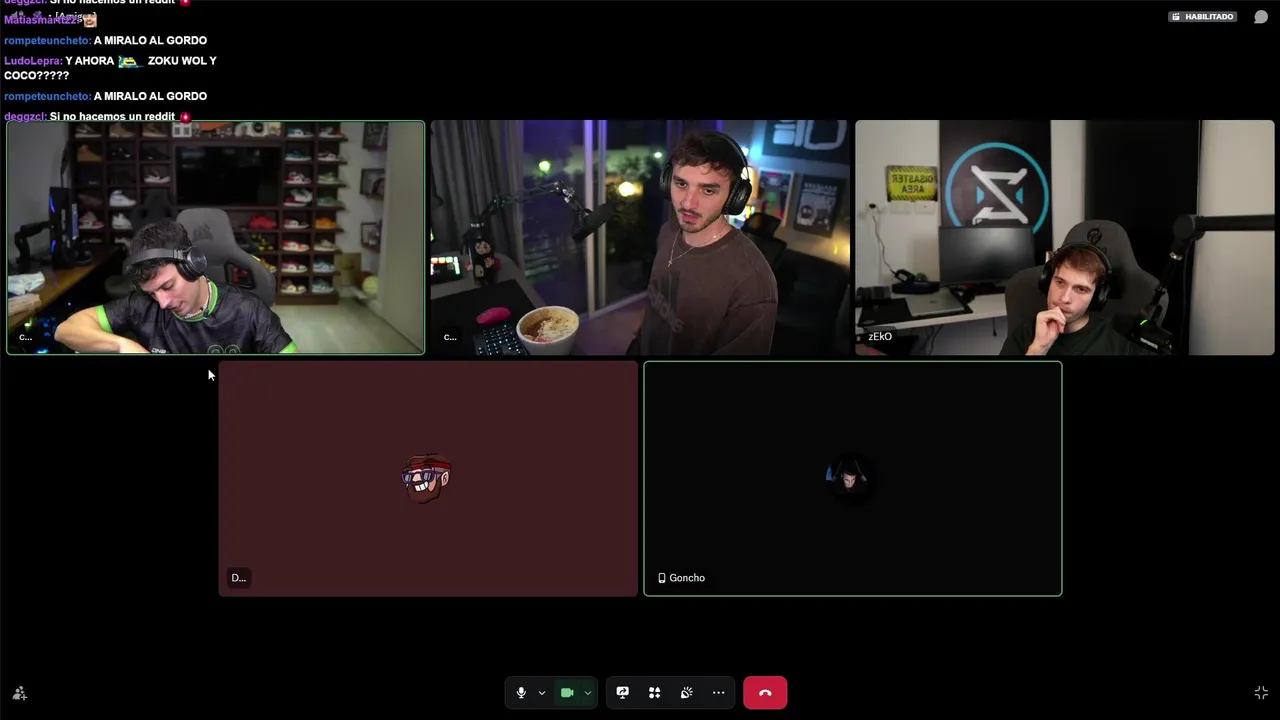Open the chat bubble icon
The height and width of the screenshot is (720, 1280).
point(1261,17)
